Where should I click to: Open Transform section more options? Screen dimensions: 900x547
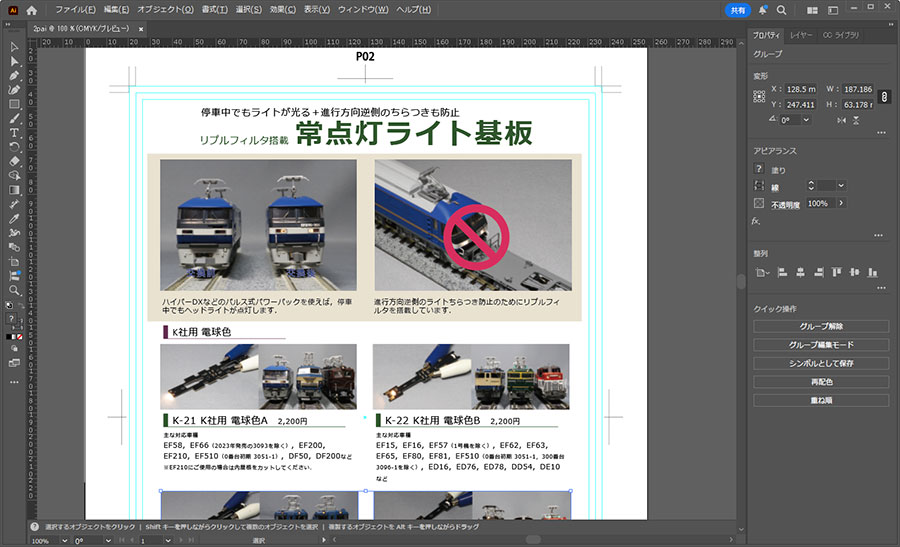point(881,133)
